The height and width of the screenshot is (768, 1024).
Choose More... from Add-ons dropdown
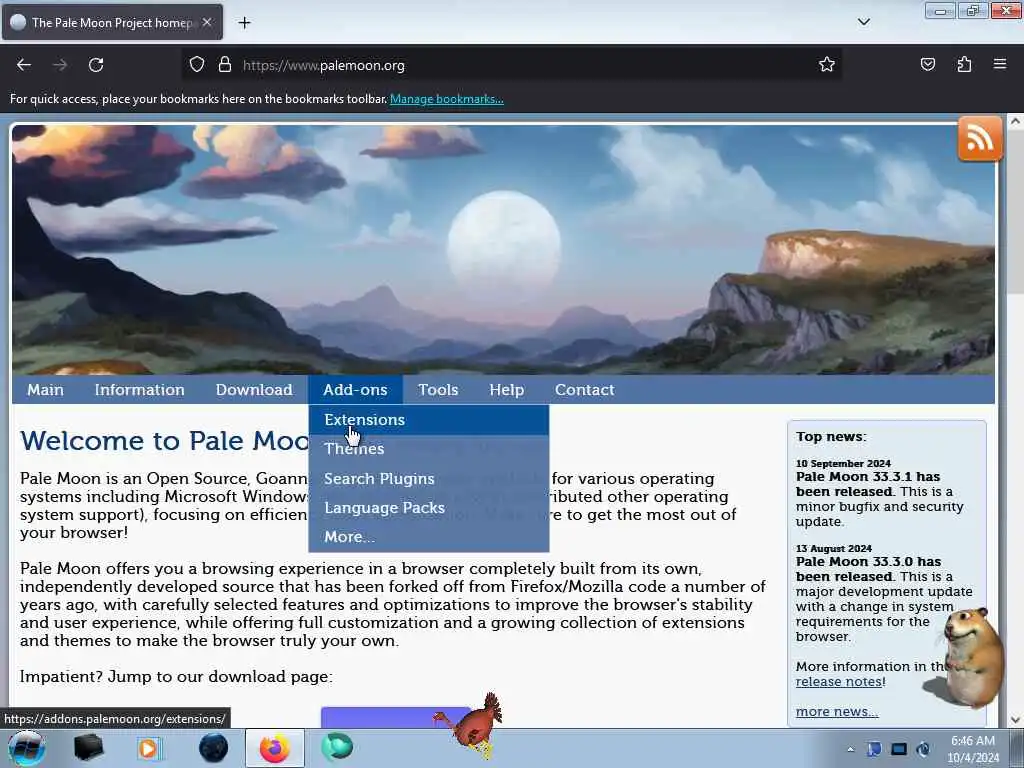coord(428,537)
